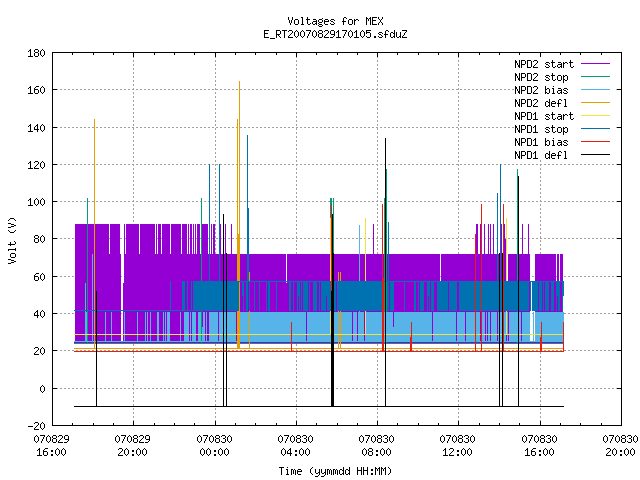Screen dimensions: 640x480
Task: Click the y-axis tick value 120
Action: pos(36,165)
